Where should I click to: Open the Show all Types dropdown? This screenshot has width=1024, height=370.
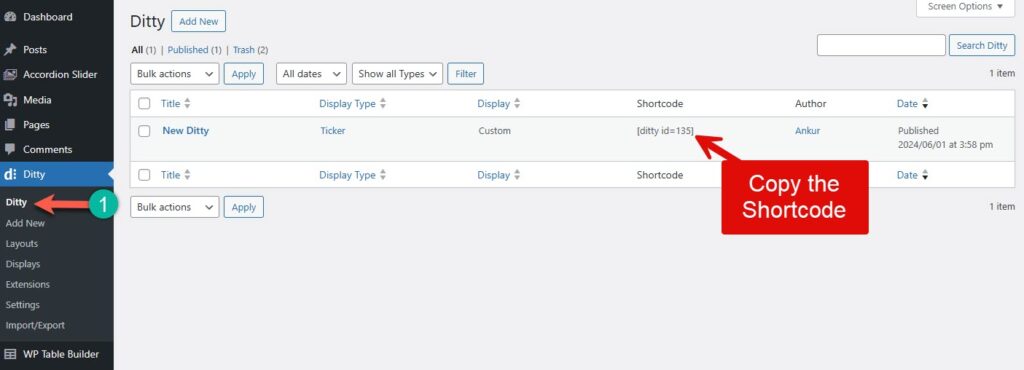click(397, 74)
